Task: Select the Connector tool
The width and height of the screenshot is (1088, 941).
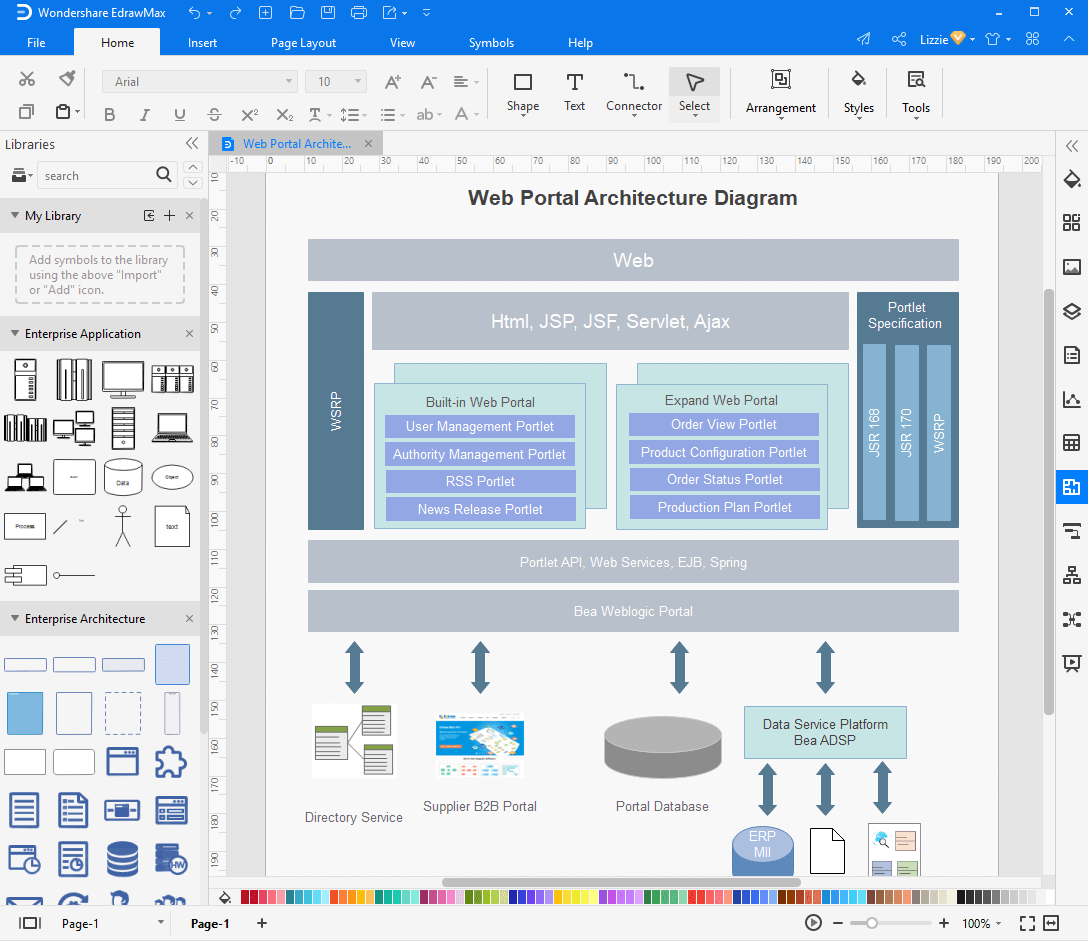Action: click(x=633, y=93)
